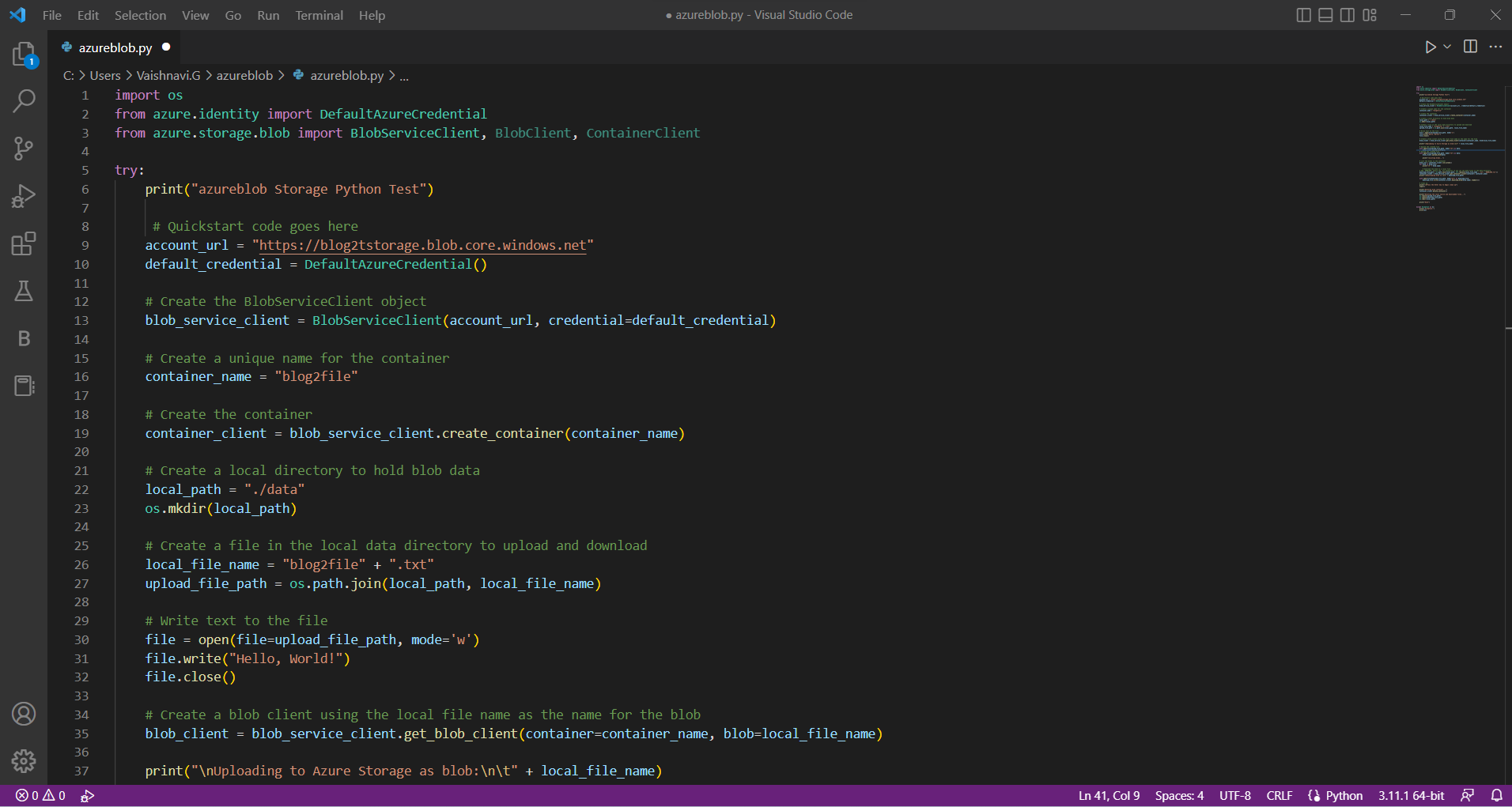This screenshot has height=807, width=1512.
Task: Open the Source Control view
Action: 25,149
